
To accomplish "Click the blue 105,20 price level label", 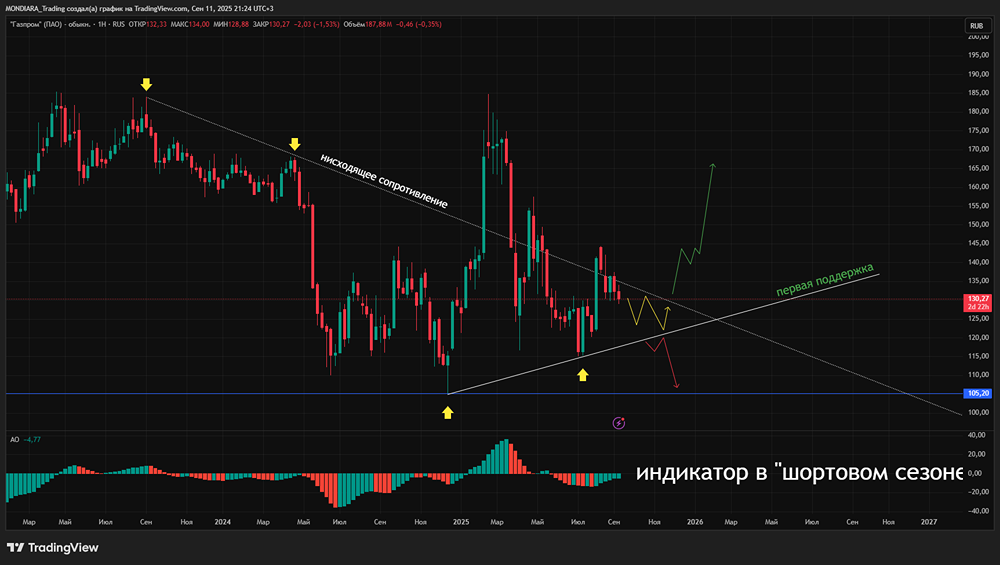I will pyautogui.click(x=978, y=393).
